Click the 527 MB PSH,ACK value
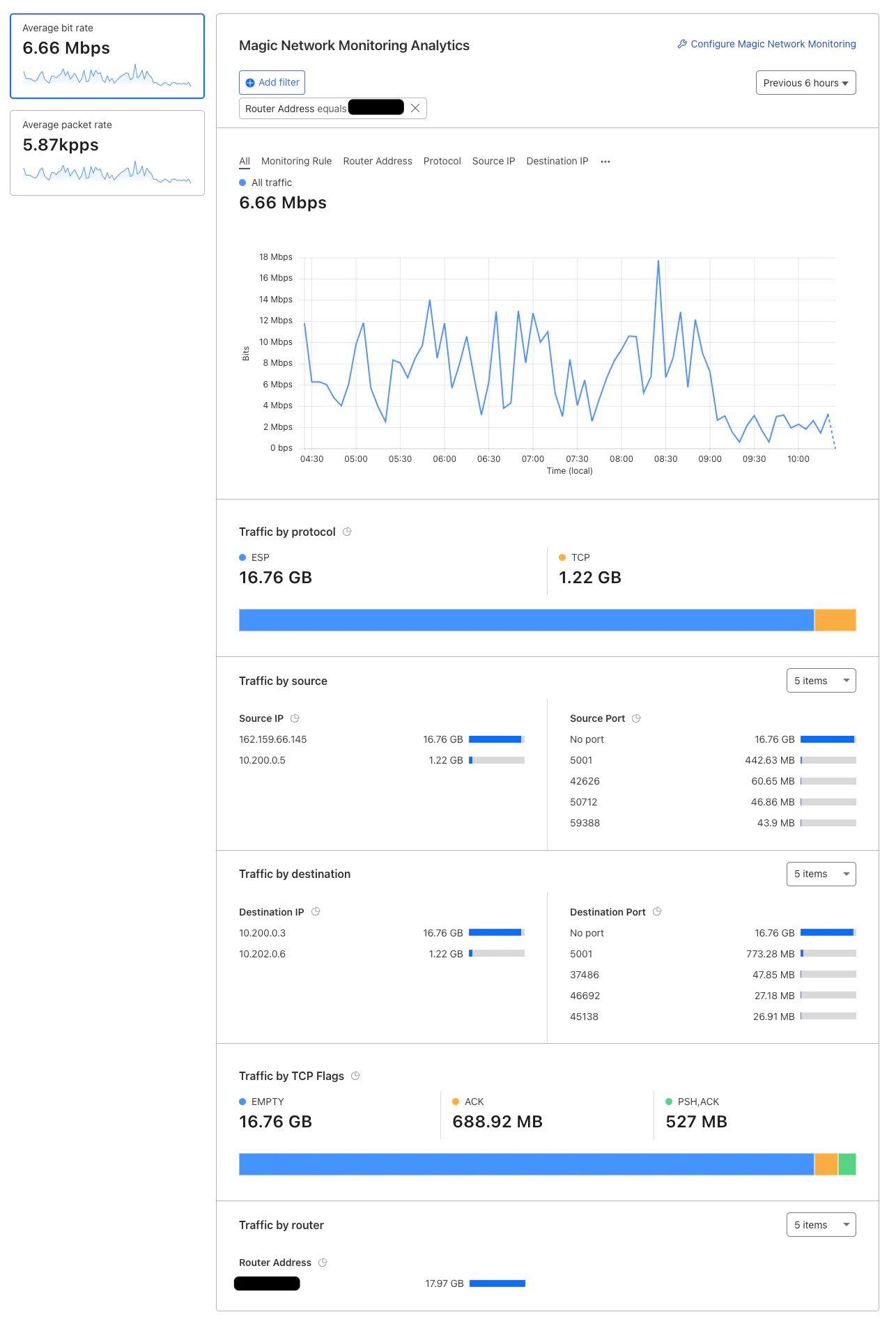 (696, 1122)
